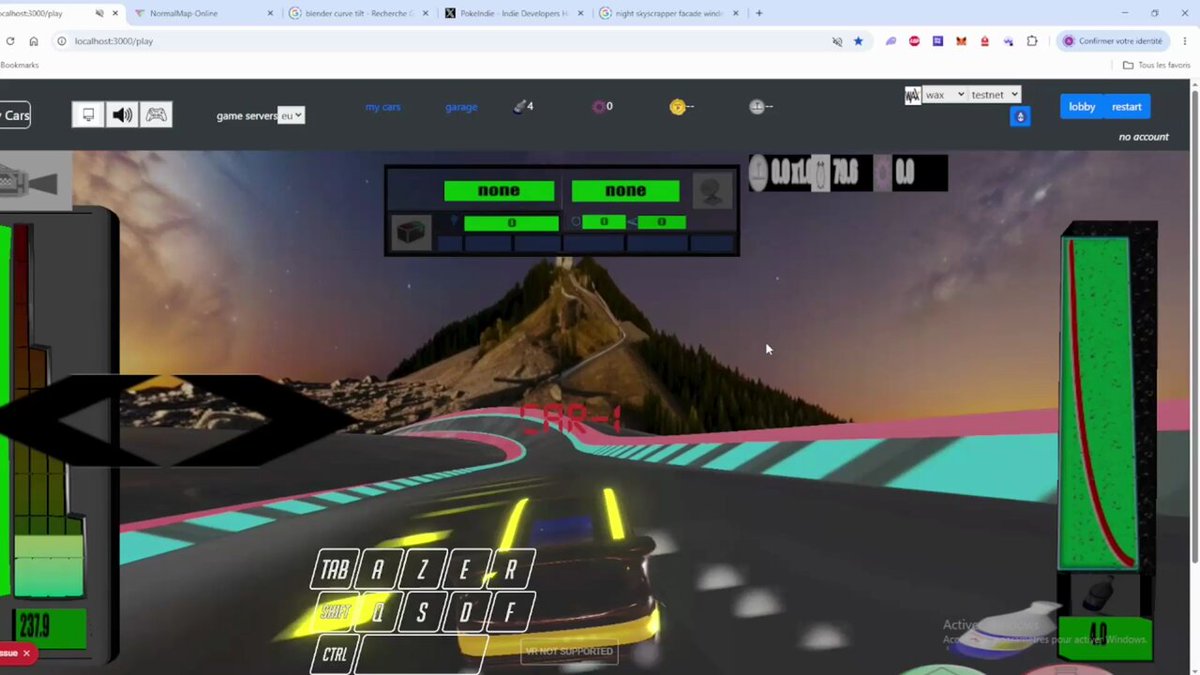Open the my cars link
The width and height of the screenshot is (1200, 675).
(383, 107)
